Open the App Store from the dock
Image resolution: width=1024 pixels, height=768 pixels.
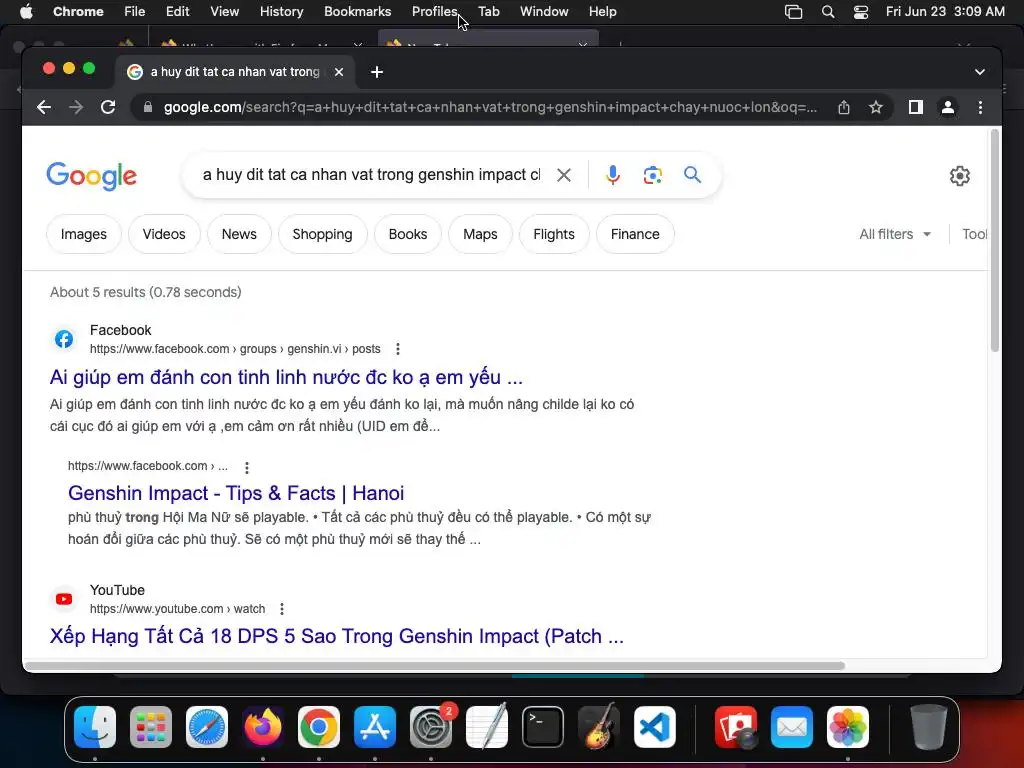pyautogui.click(x=375, y=727)
